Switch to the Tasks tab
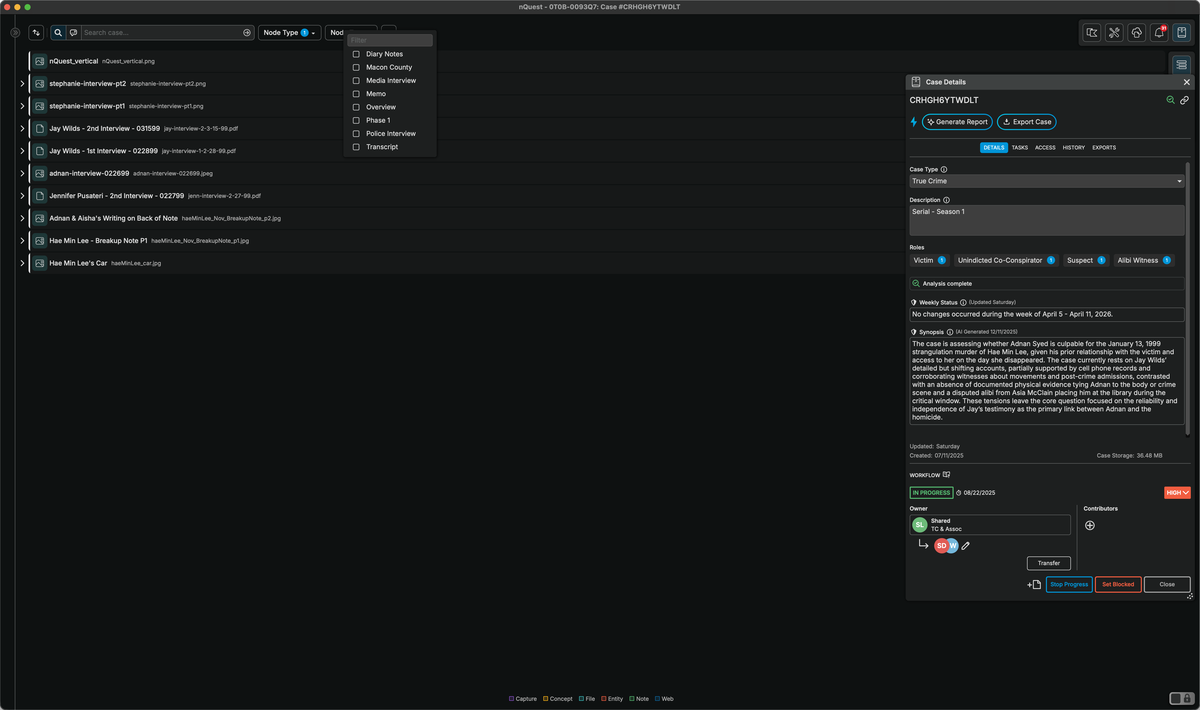 (1019, 147)
